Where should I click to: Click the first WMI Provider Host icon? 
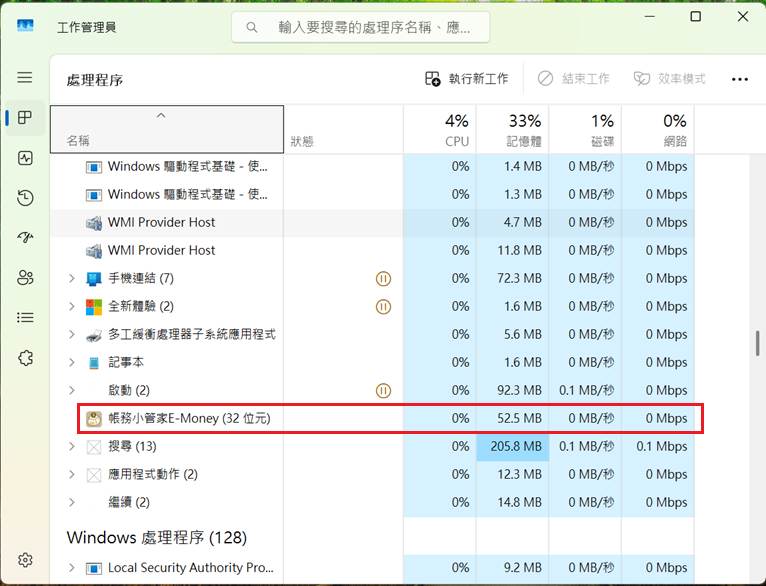click(x=94, y=223)
